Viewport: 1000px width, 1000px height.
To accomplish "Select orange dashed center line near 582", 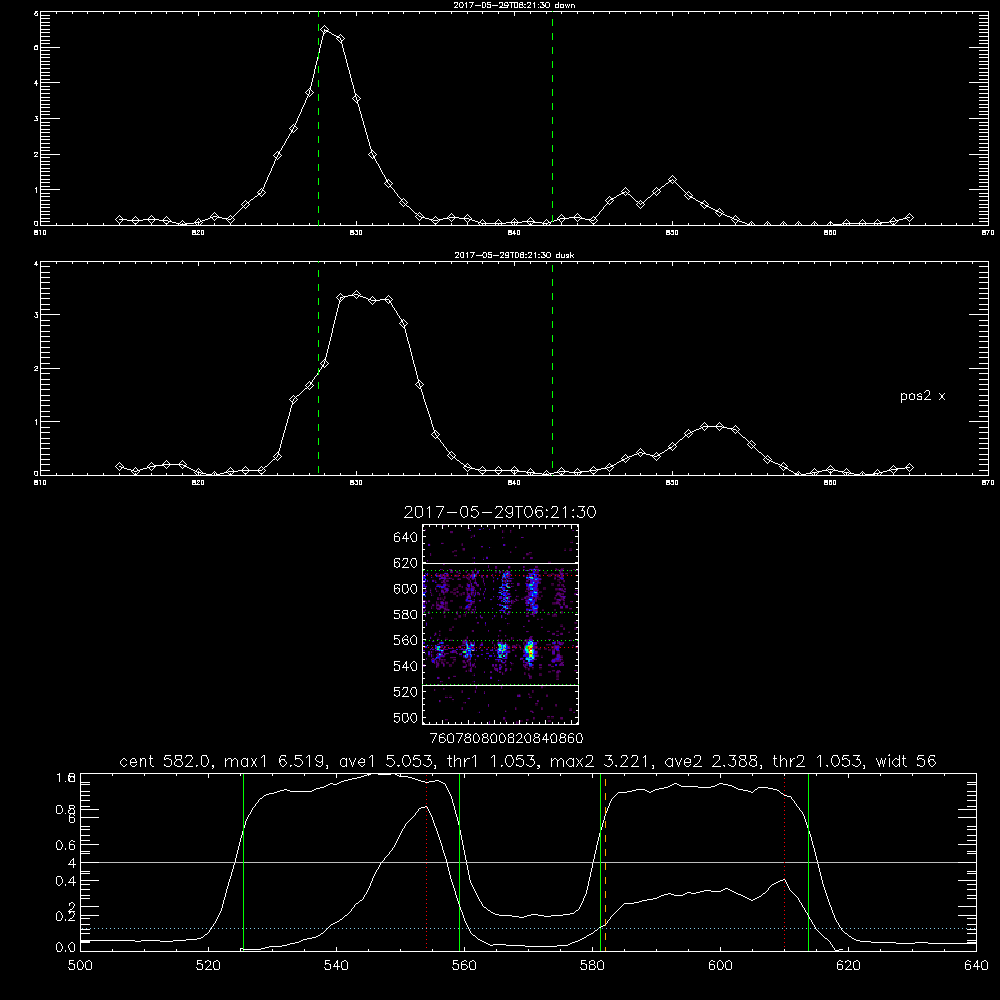I will click(605, 862).
